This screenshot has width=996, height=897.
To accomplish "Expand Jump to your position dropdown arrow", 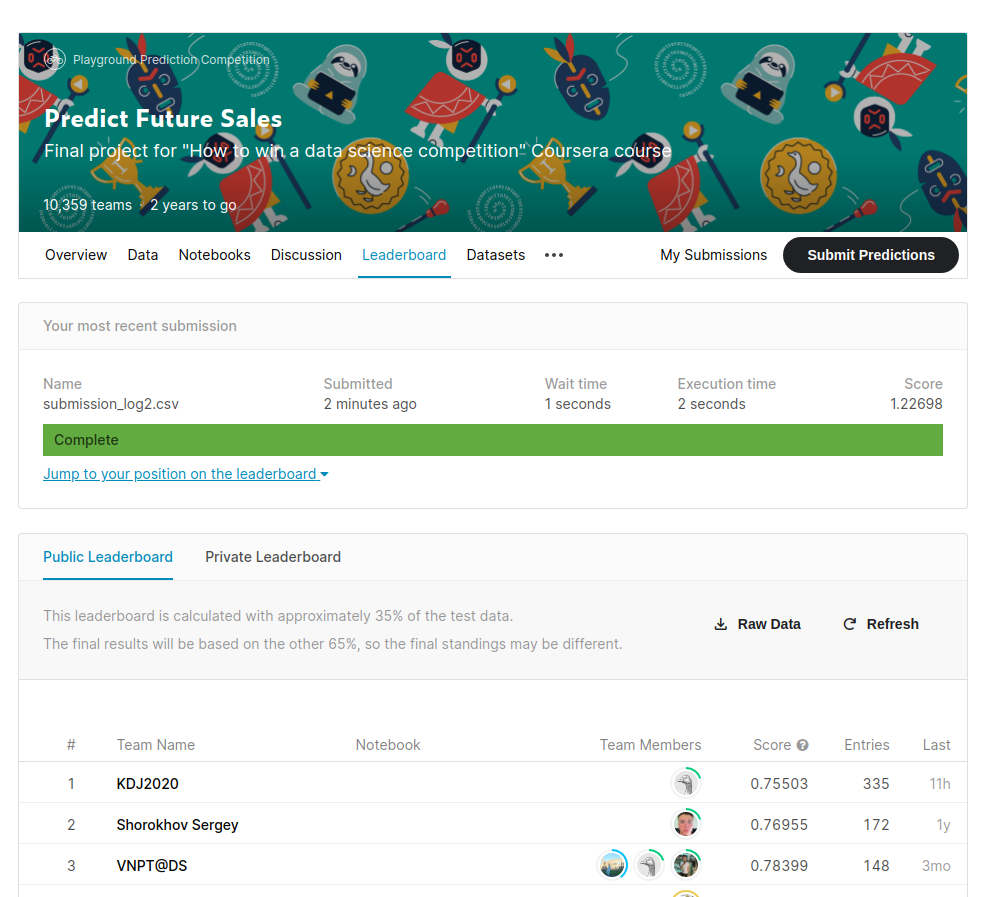I will coord(325,475).
